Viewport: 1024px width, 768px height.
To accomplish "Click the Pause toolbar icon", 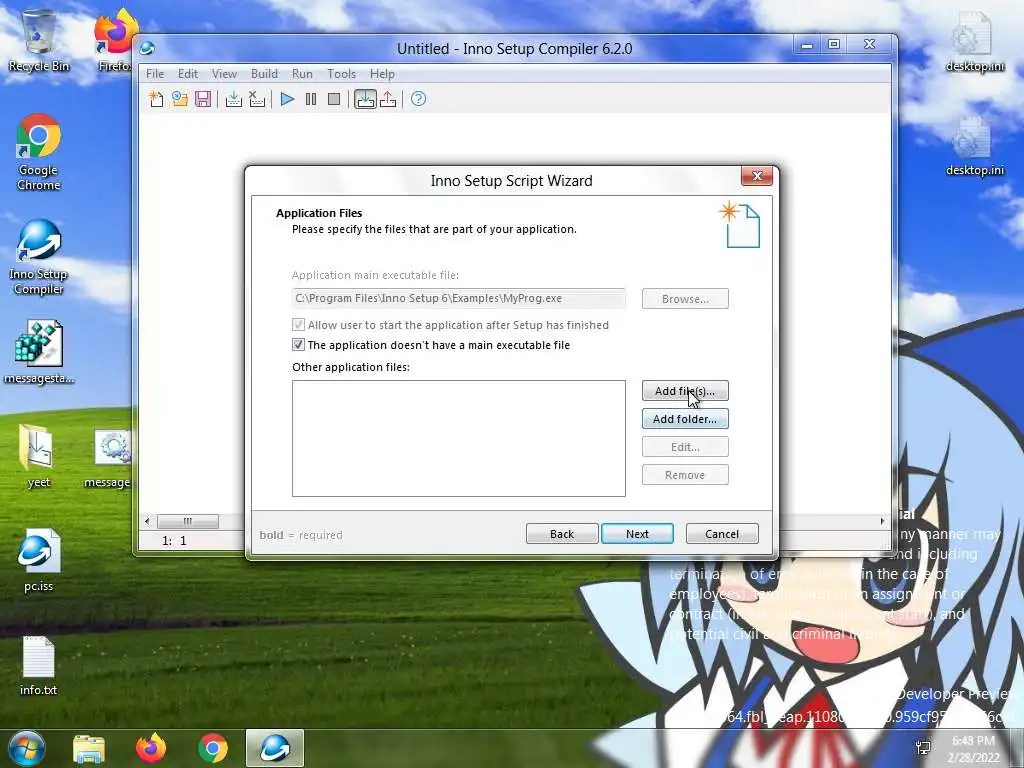I will 311,99.
